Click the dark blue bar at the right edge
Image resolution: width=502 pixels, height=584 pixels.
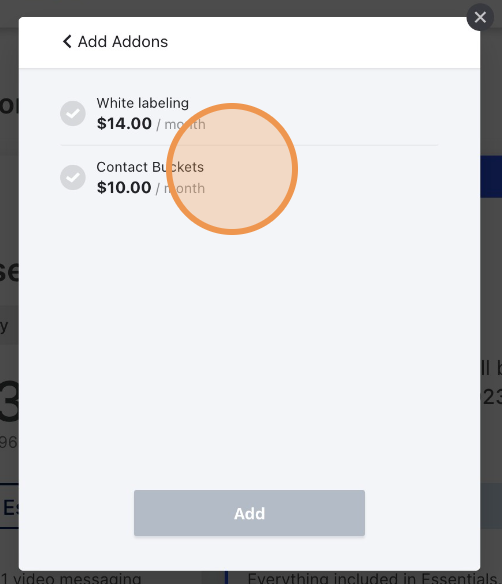coord(491,177)
